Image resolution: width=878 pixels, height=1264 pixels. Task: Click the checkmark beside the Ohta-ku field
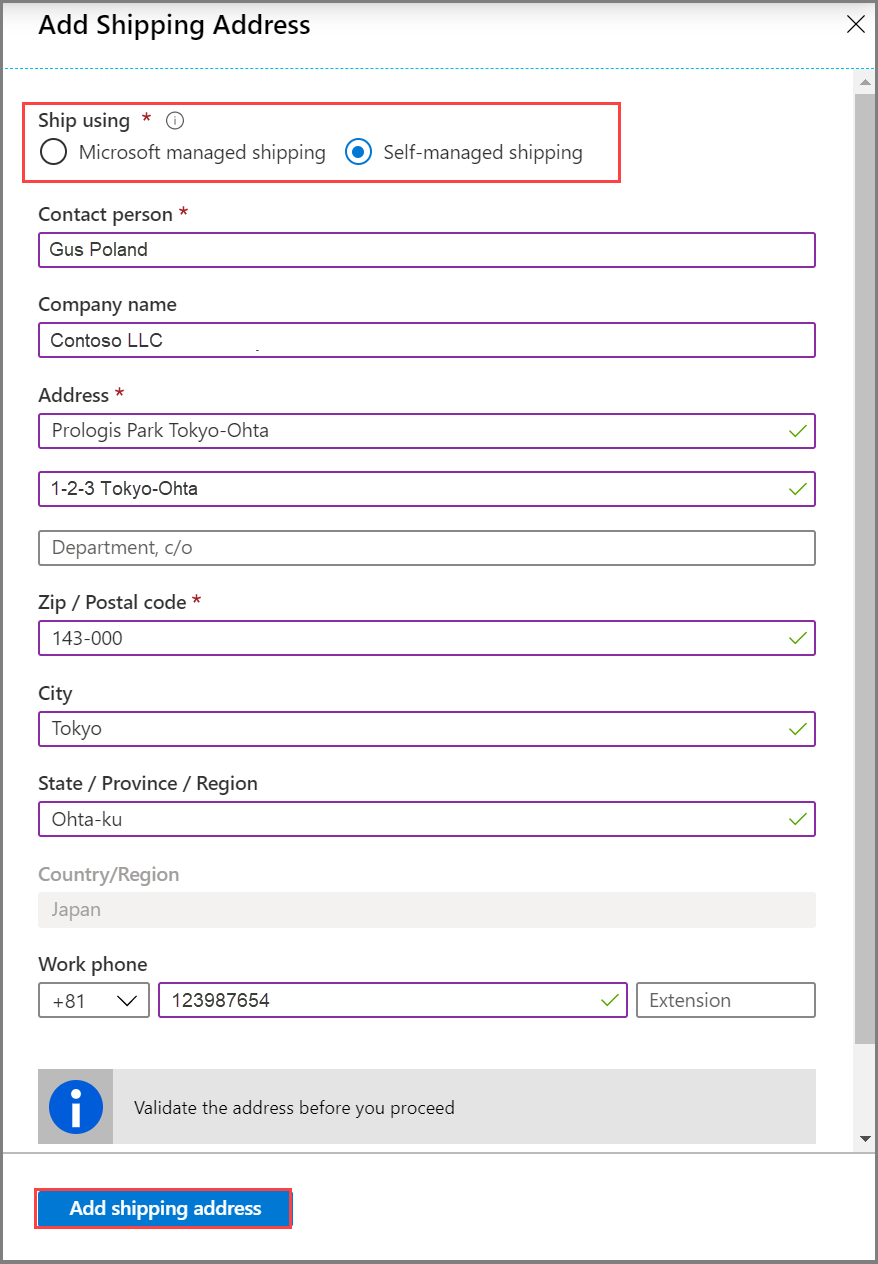pos(797,818)
